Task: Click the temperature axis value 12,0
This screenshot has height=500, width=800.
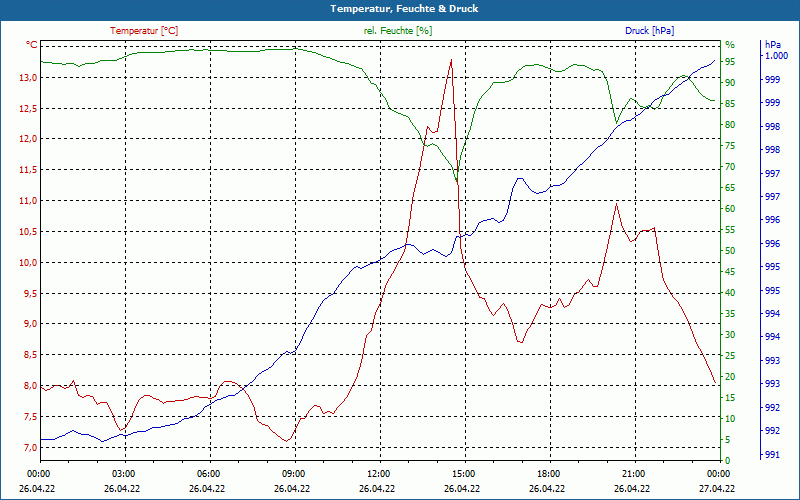Action: pos(29,139)
